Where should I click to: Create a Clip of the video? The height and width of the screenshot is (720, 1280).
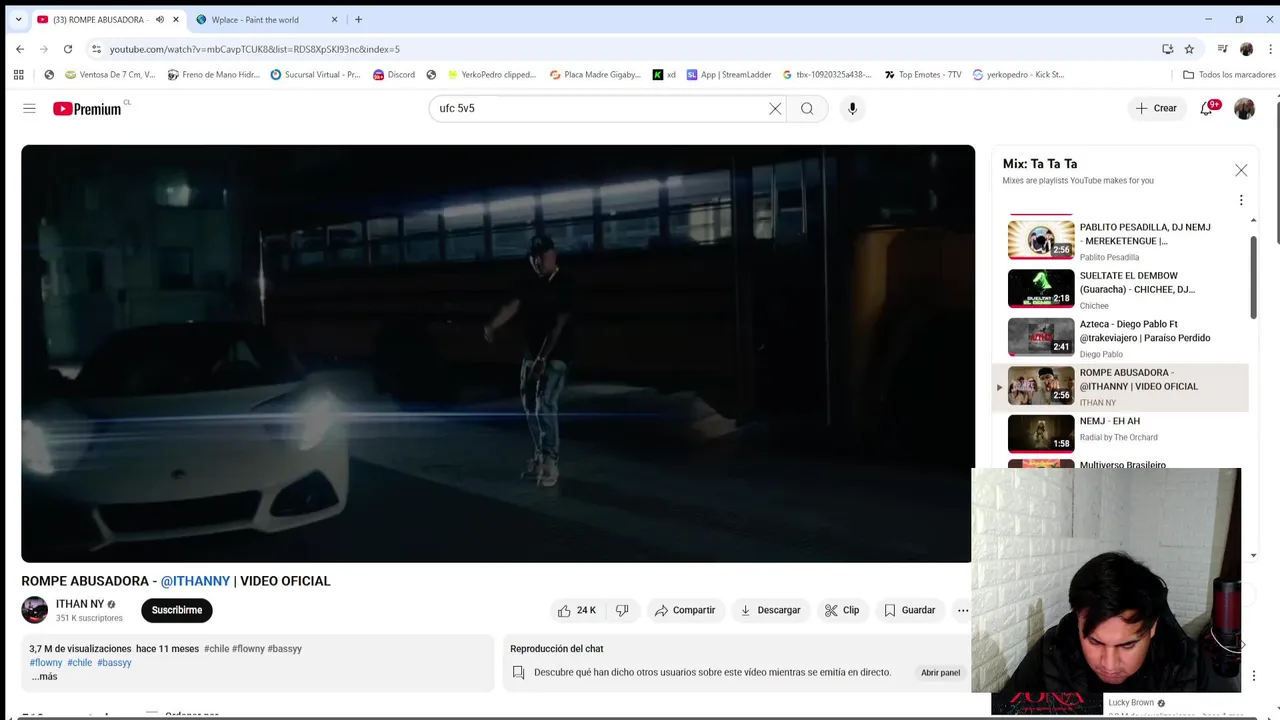pyautogui.click(x=842, y=610)
